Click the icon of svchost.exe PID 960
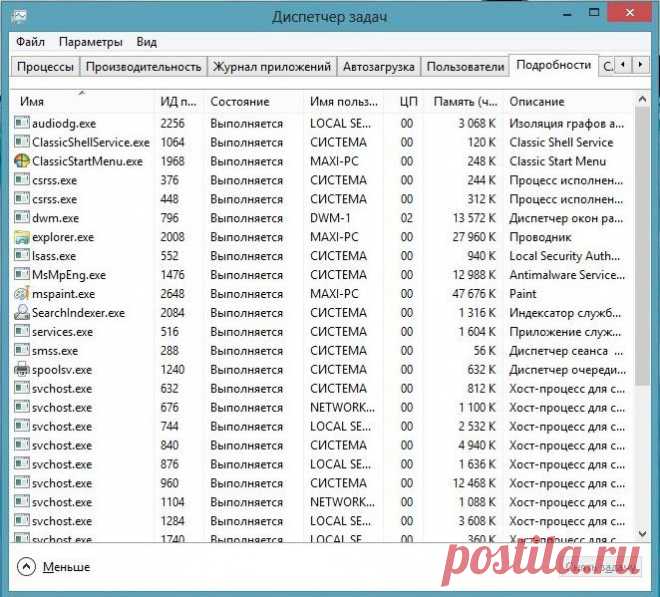 [x=21, y=483]
